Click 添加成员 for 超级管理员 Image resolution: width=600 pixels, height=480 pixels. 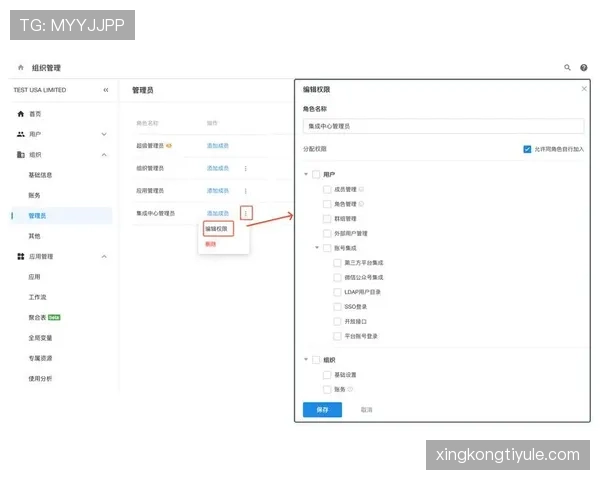[218, 145]
